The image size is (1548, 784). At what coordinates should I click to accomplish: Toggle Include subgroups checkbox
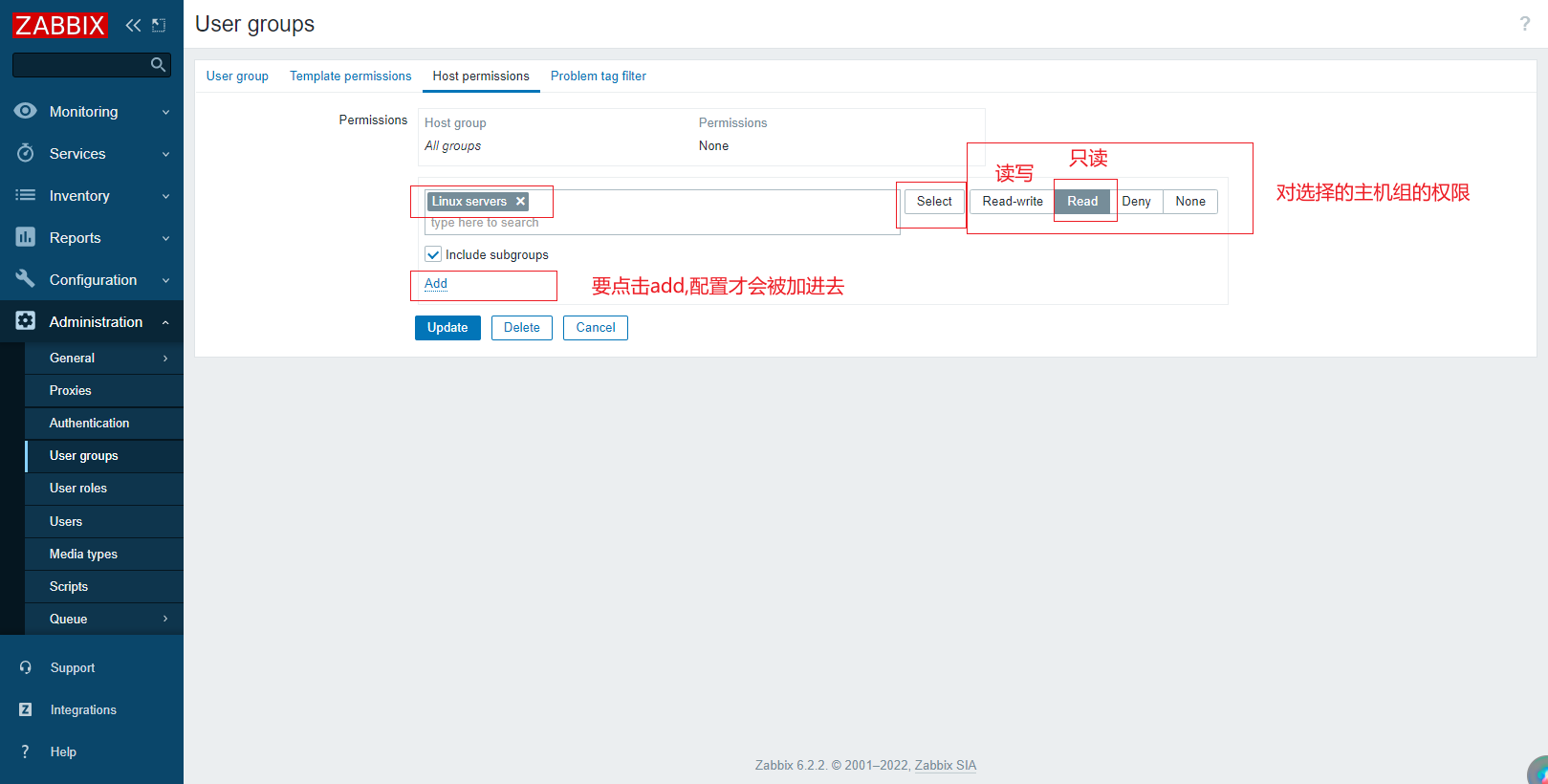(433, 254)
